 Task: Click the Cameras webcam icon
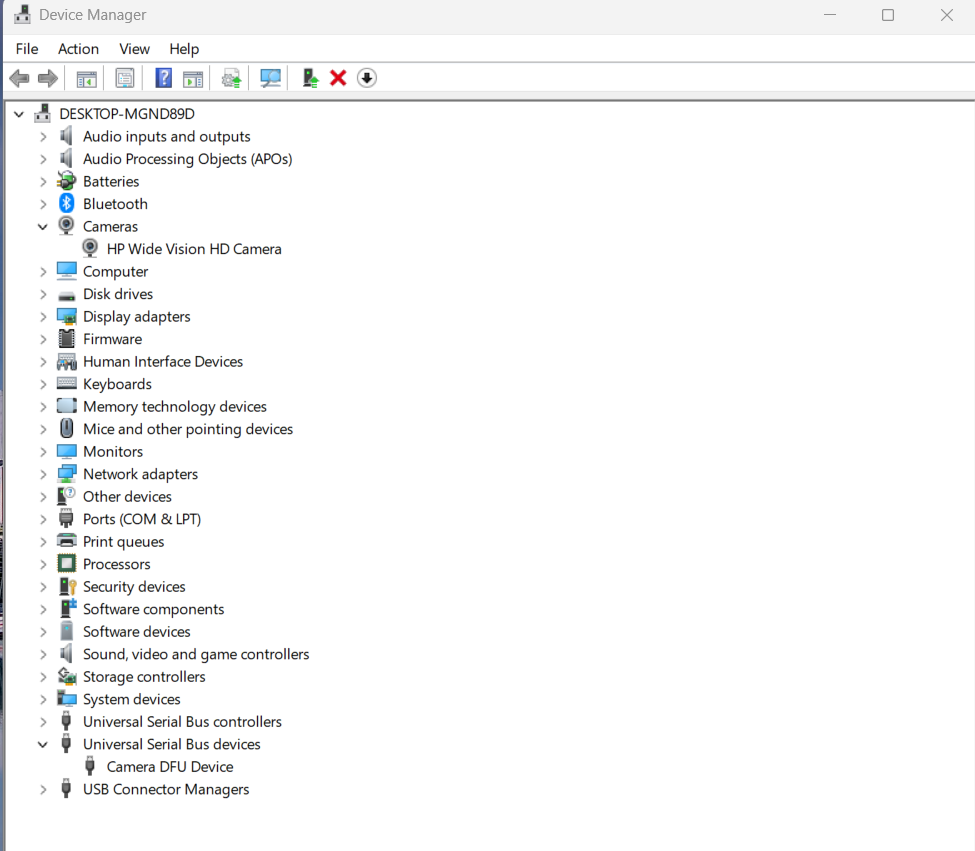point(67,226)
